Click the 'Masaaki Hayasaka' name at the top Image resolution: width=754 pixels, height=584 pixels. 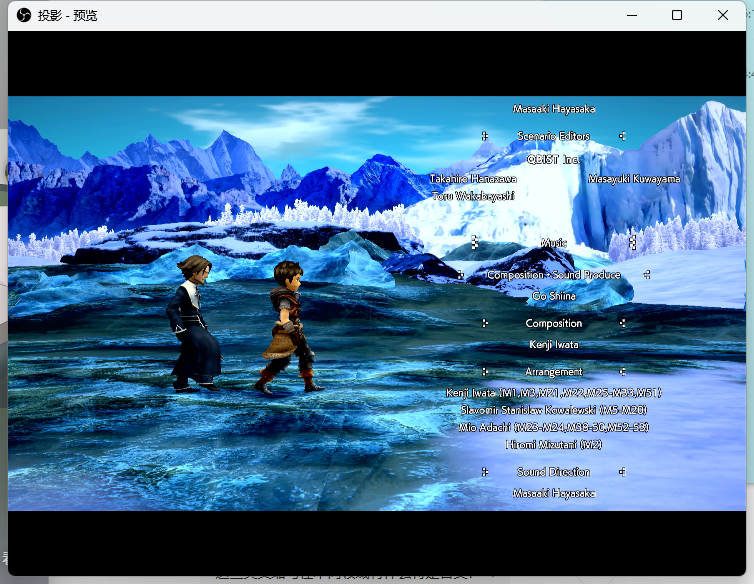[x=553, y=109]
